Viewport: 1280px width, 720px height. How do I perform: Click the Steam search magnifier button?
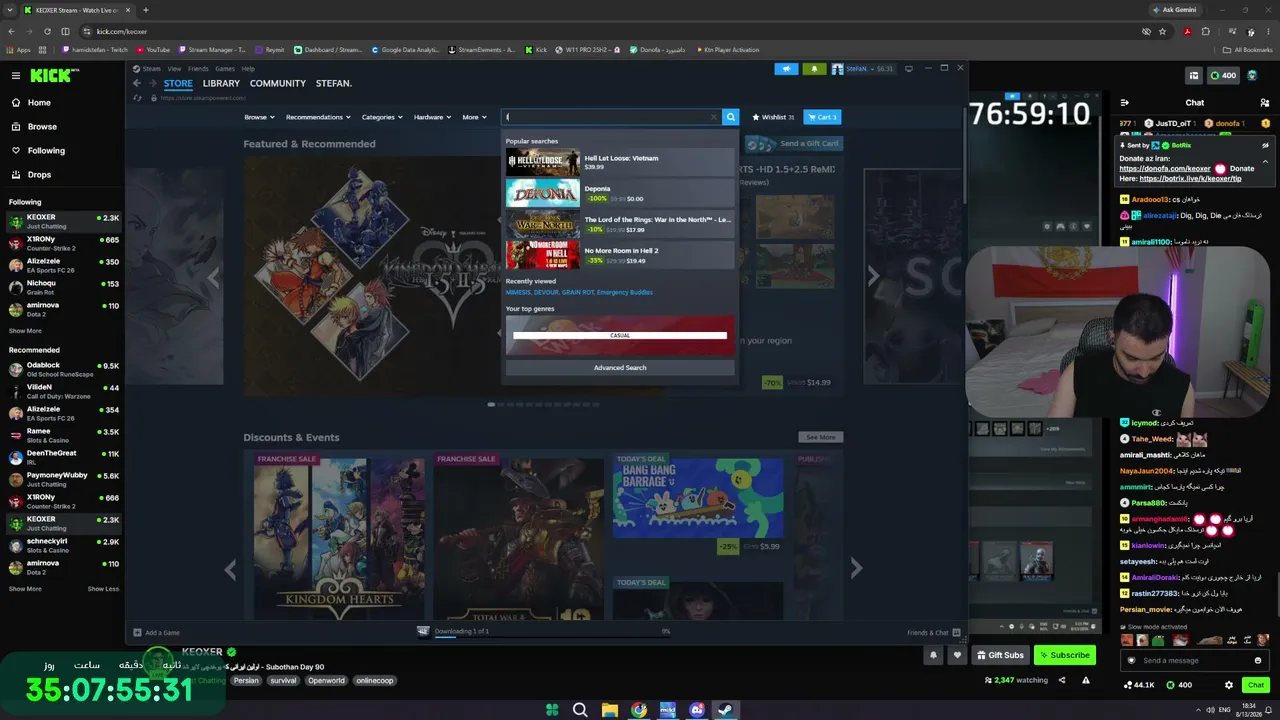click(x=731, y=117)
